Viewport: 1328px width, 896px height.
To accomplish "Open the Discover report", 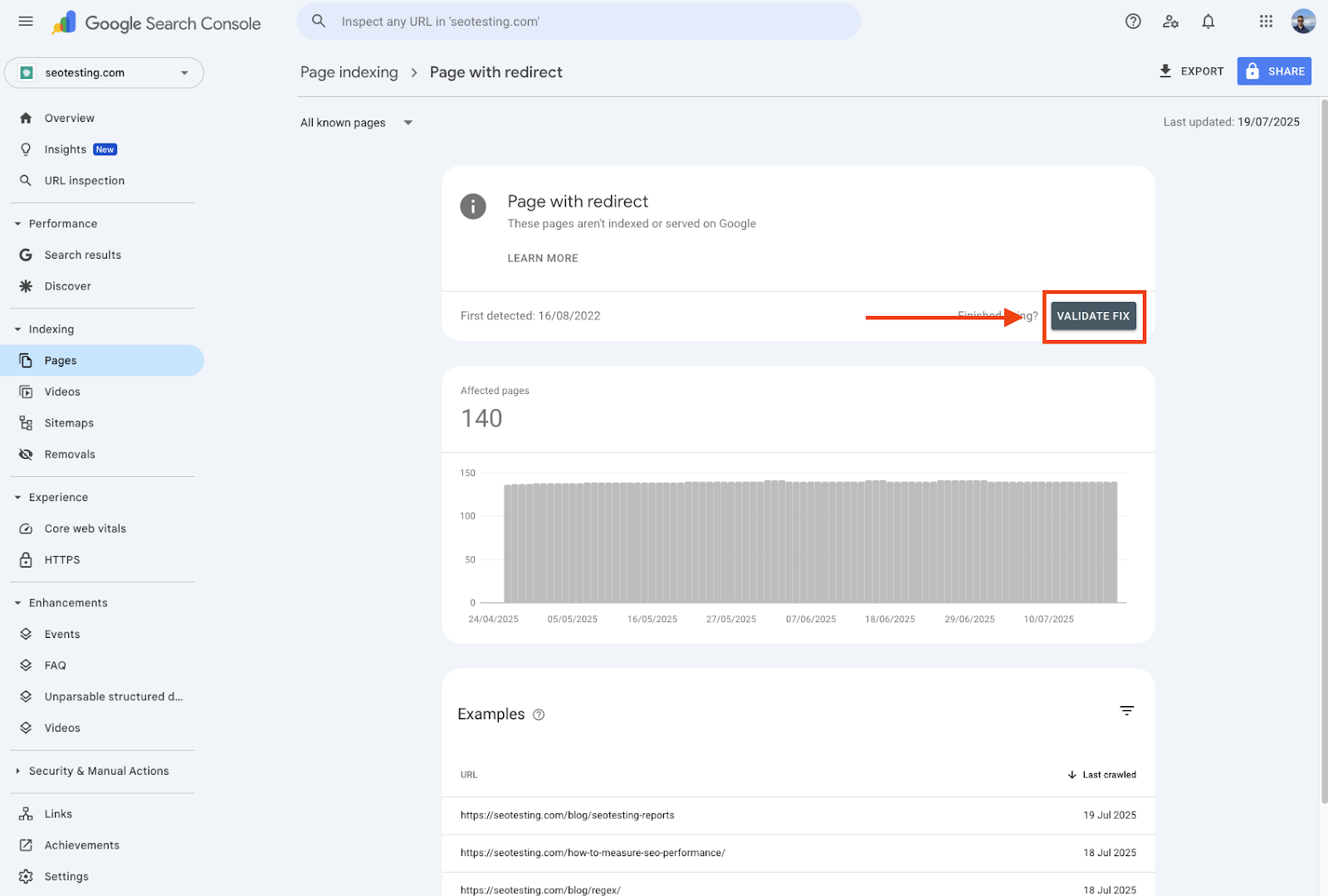I will click(69, 286).
